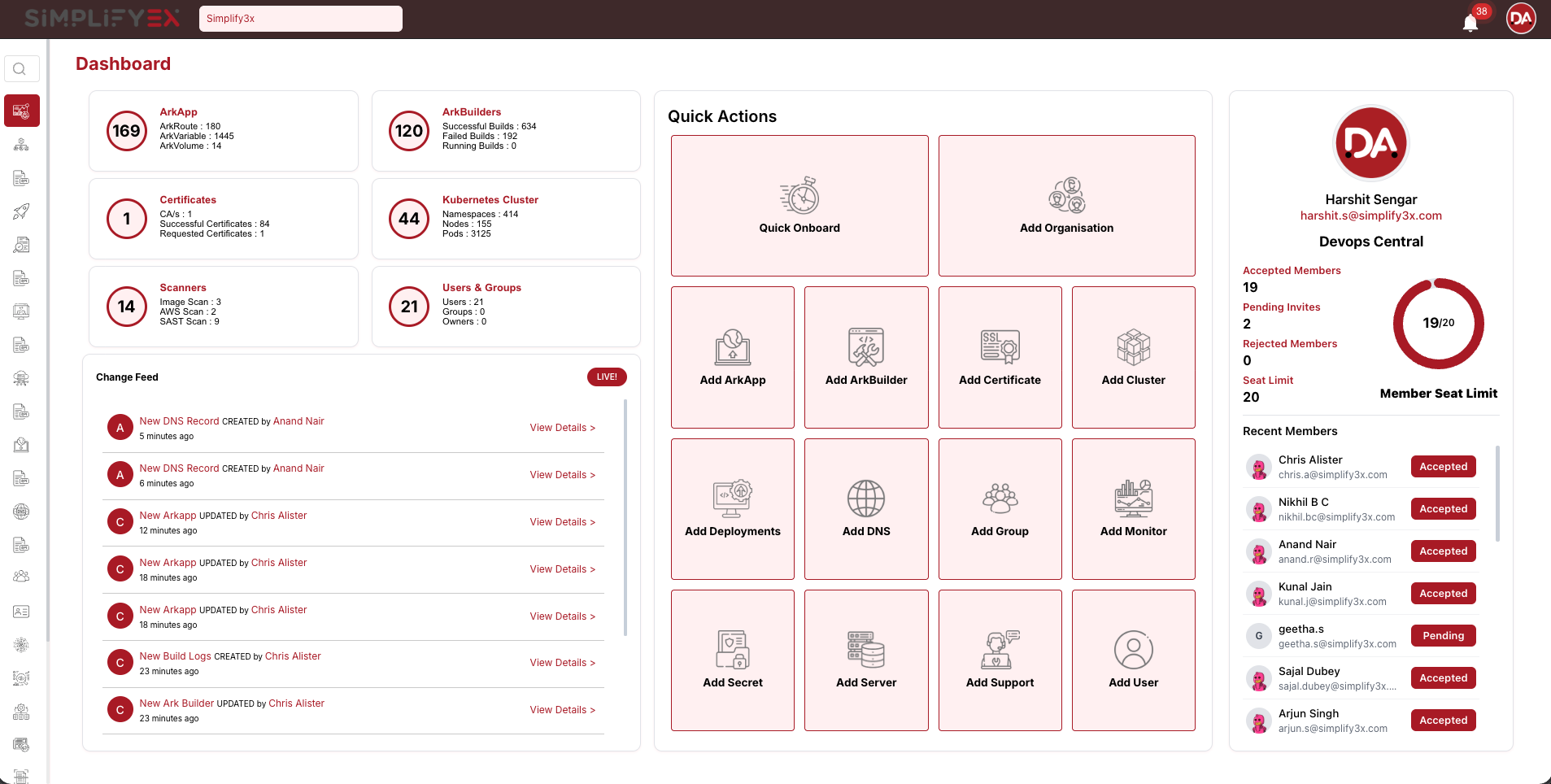
Task: Open the search icon in the sidebar
Action: point(21,68)
